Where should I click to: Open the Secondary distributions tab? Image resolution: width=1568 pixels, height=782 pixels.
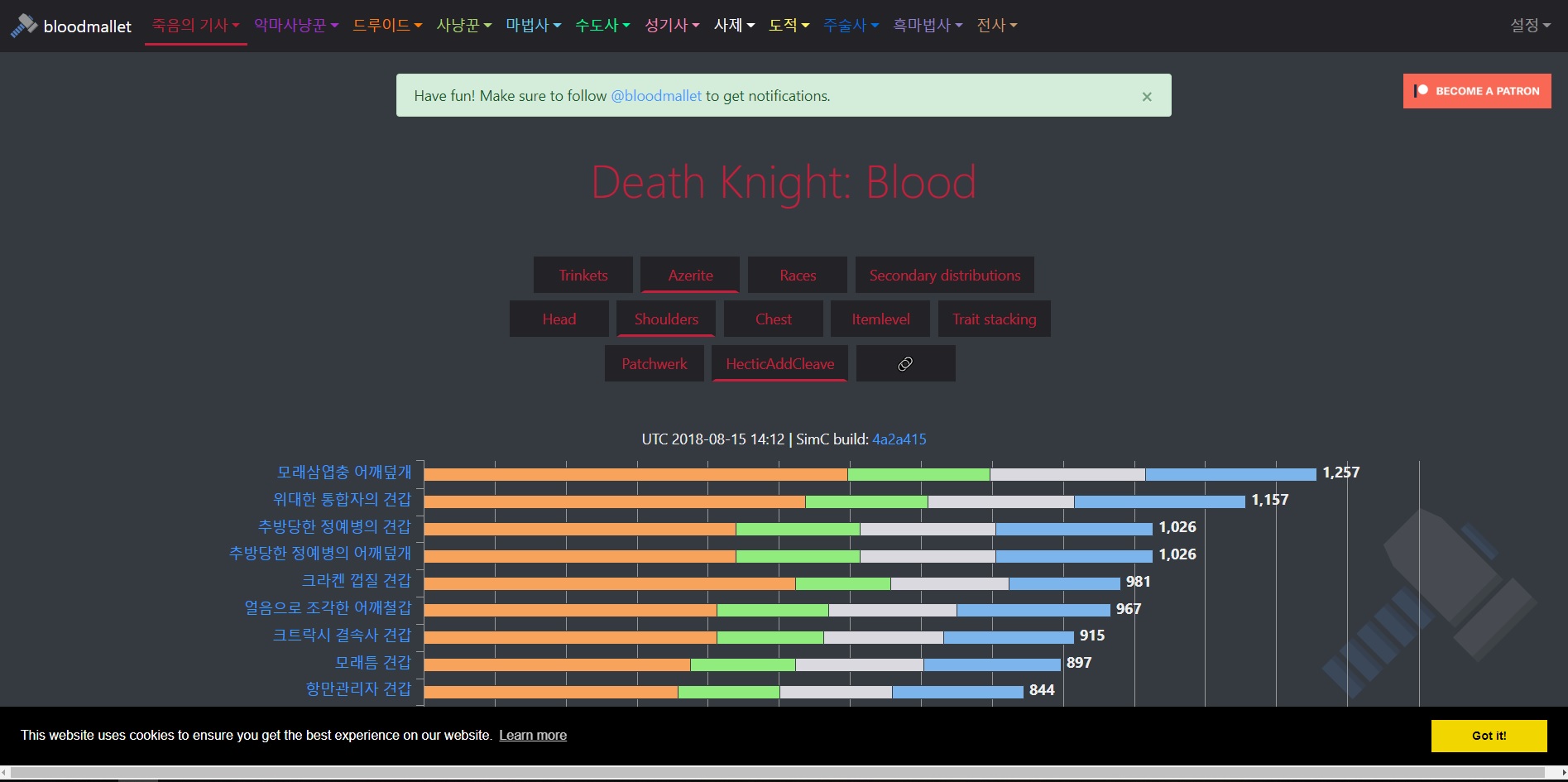944,276
